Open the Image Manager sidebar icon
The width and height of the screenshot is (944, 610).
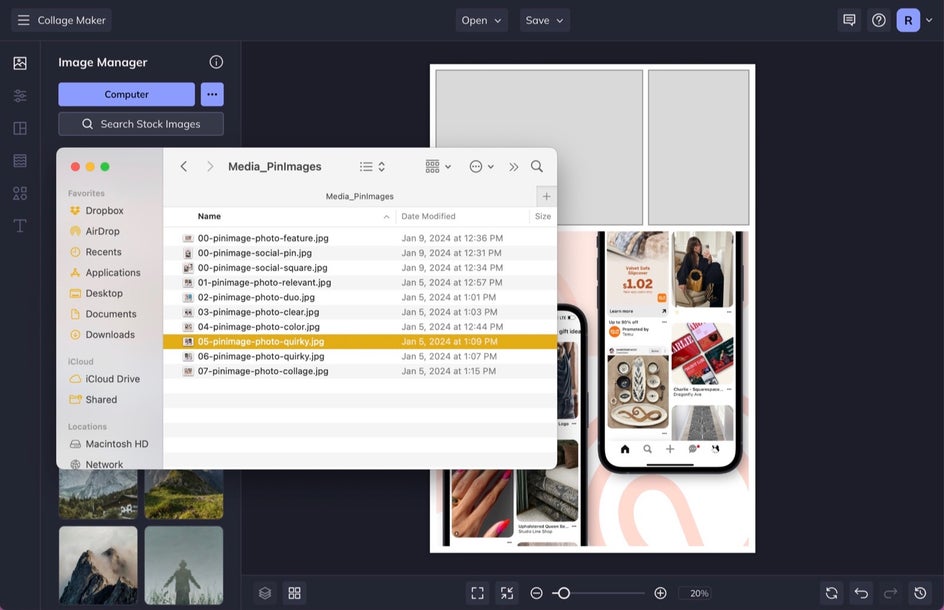pyautogui.click(x=20, y=63)
